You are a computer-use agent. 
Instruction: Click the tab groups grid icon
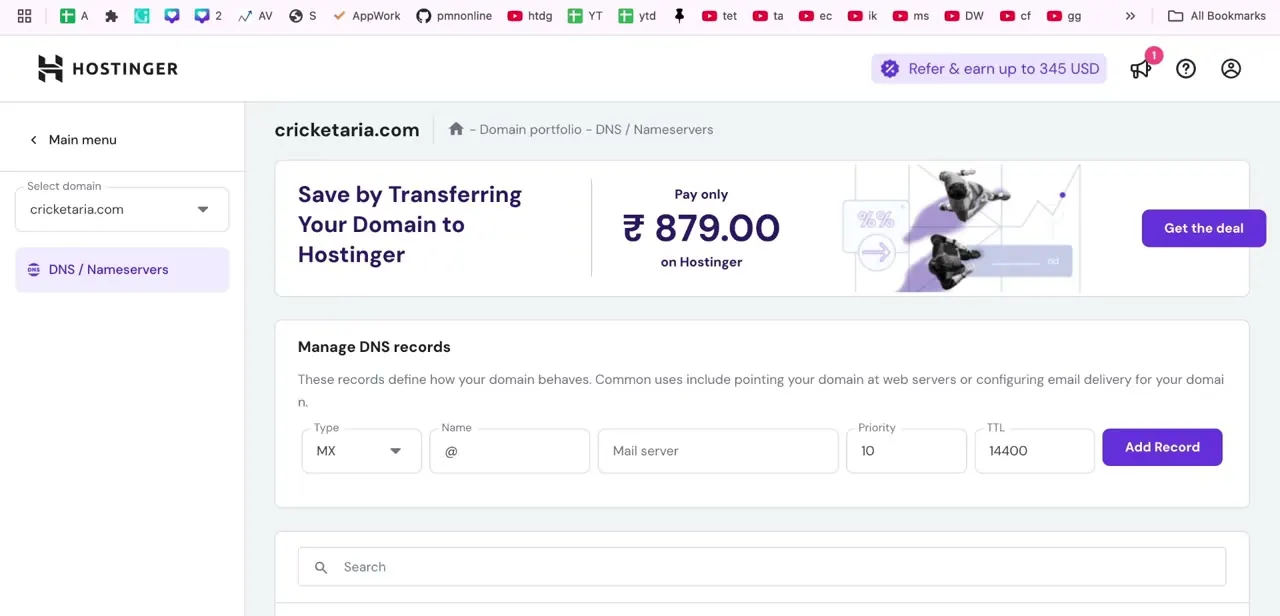click(24, 16)
